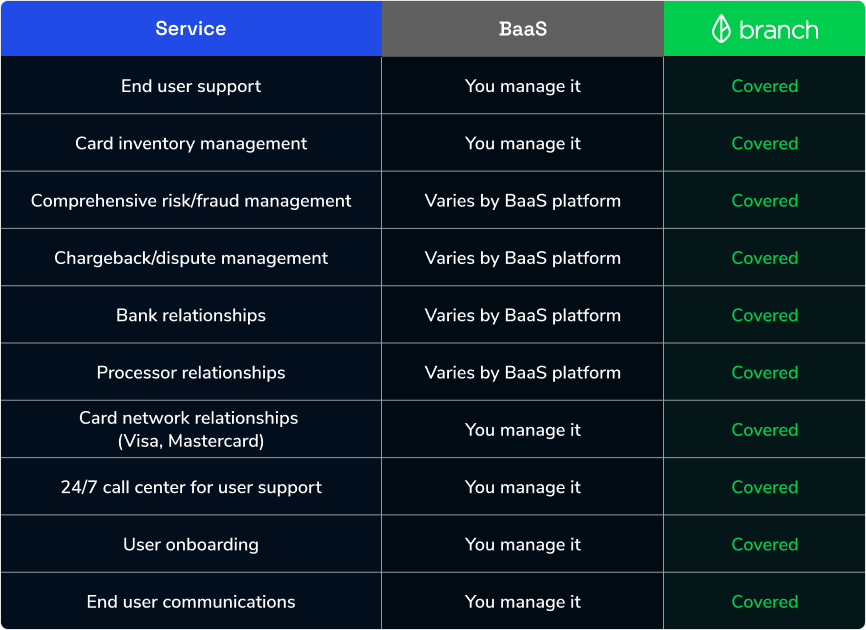Select the Card network relationships (Visa, Mastercard) cell
Image resolution: width=866 pixels, height=630 pixels.
point(190,429)
